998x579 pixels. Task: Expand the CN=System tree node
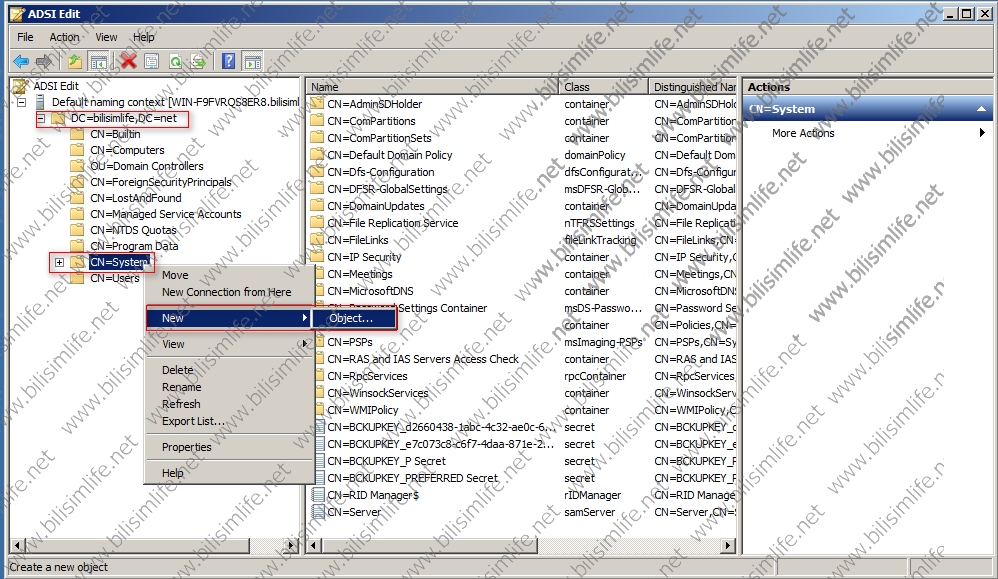(59, 262)
